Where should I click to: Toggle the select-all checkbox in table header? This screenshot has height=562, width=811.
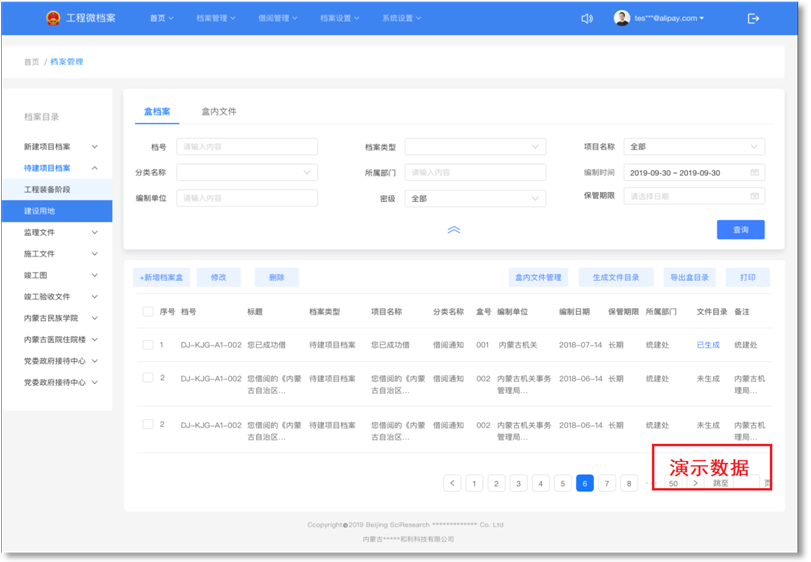point(147,312)
